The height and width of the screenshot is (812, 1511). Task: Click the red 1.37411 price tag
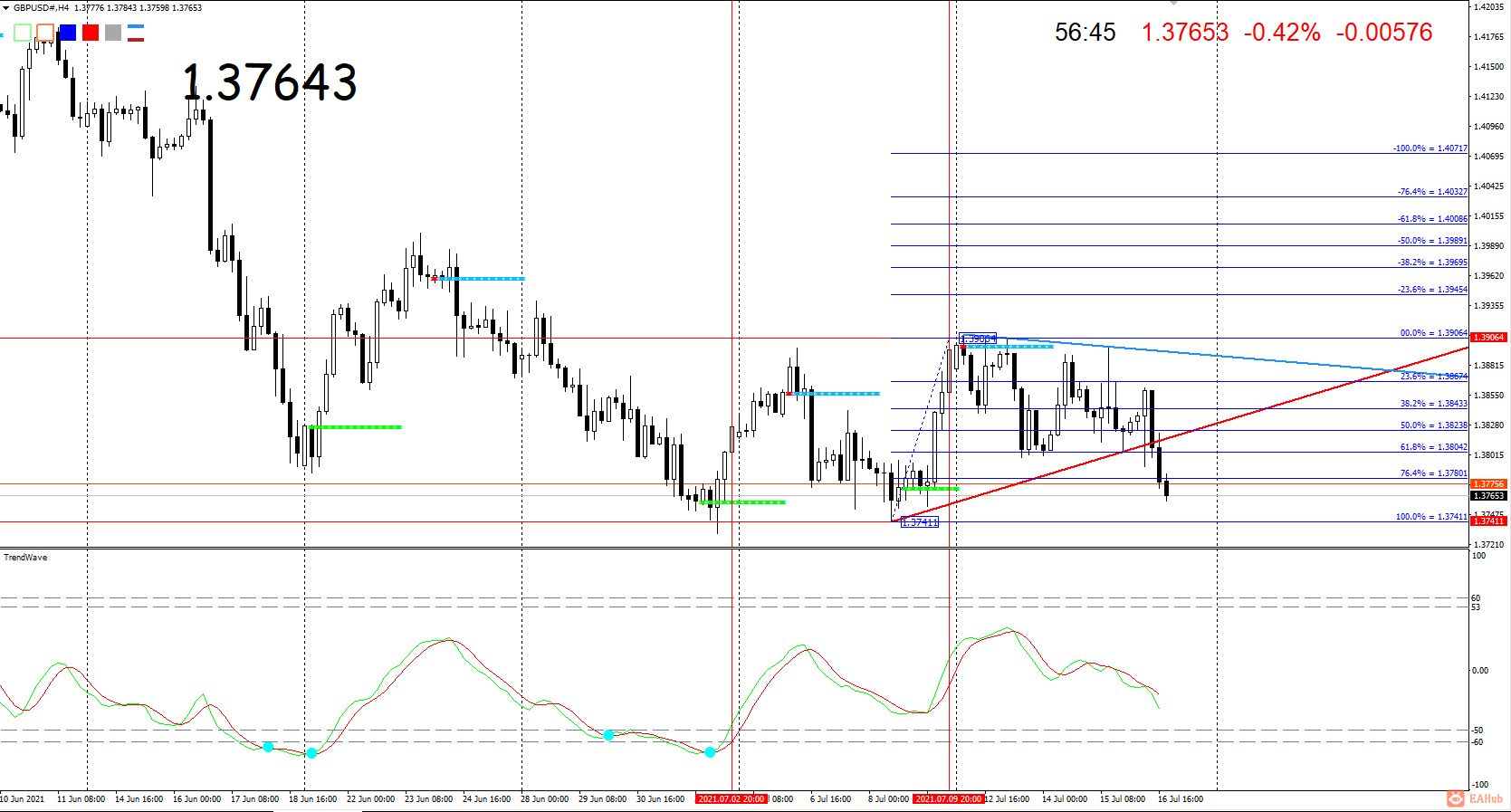(x=1489, y=521)
